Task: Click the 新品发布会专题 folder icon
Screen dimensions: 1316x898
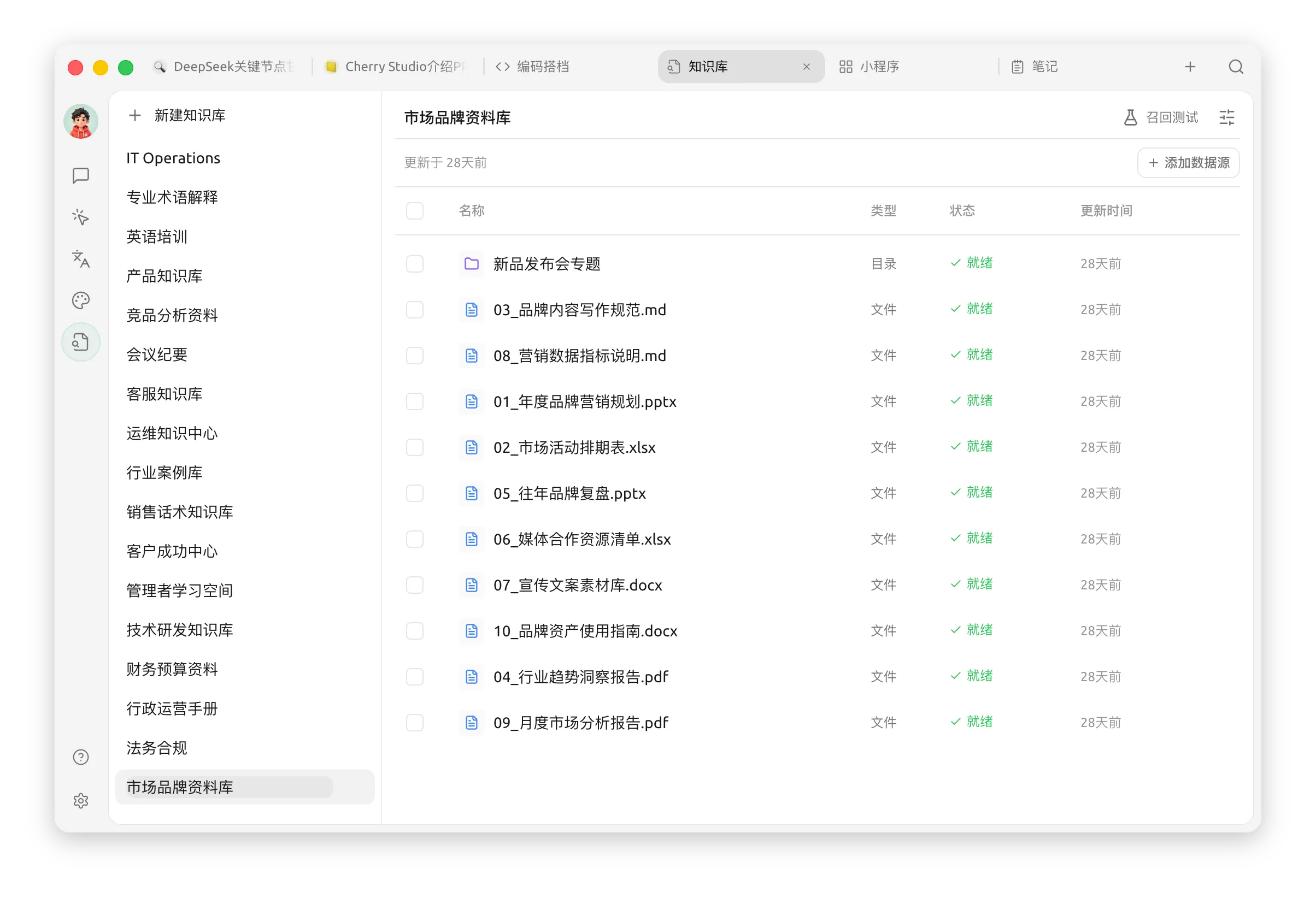Action: point(471,264)
